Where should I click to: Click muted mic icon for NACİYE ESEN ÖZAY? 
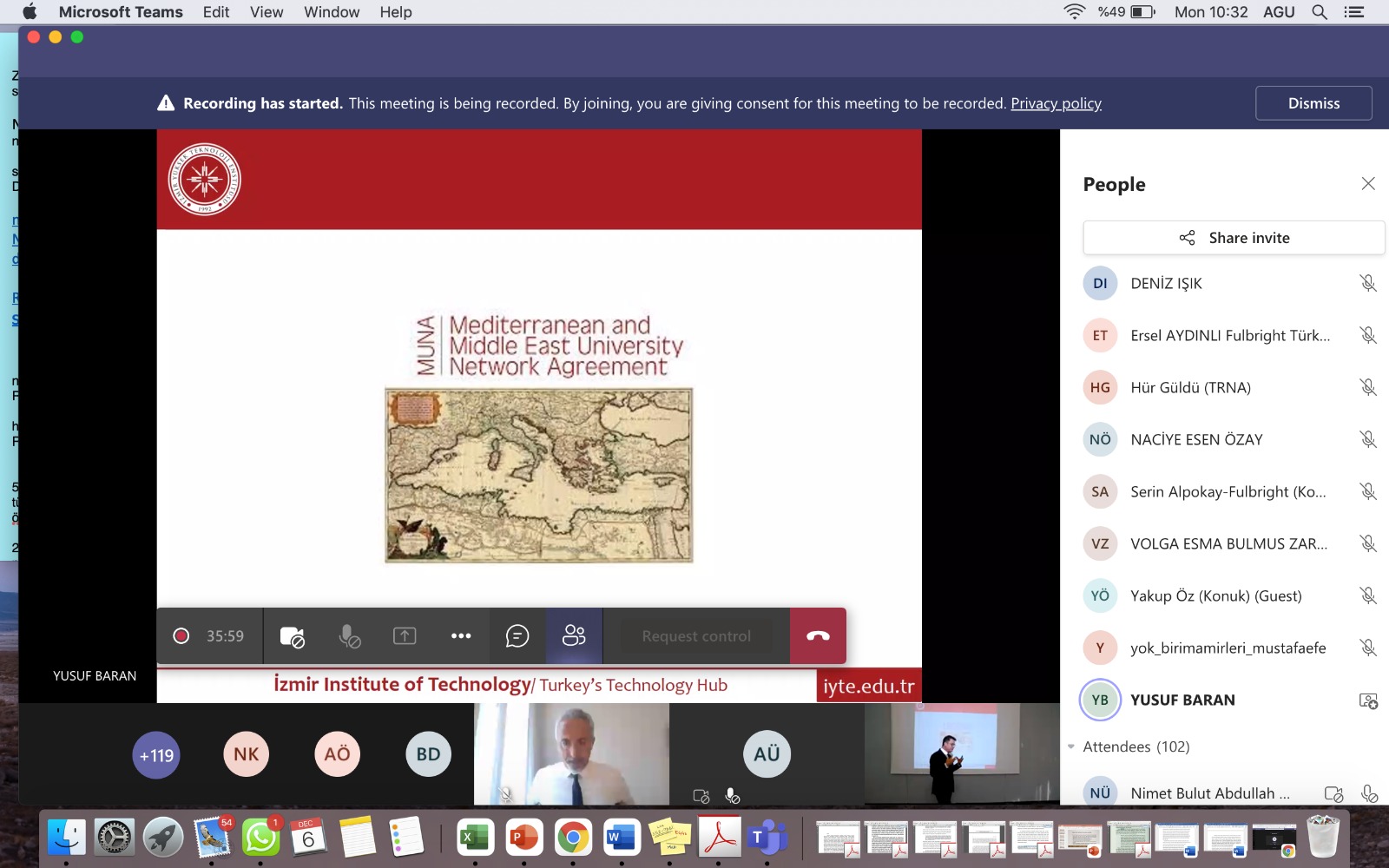pos(1368,439)
